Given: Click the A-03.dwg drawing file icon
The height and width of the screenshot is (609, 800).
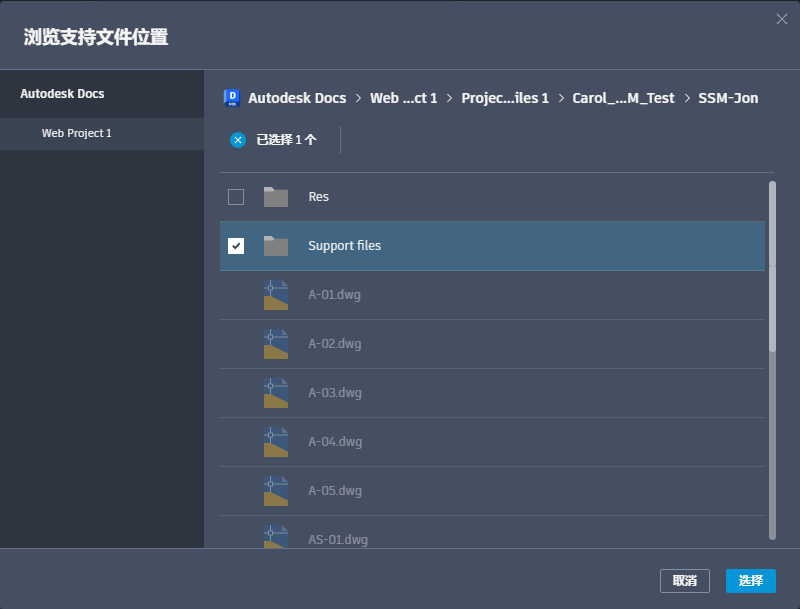Looking at the screenshot, I should point(276,393).
